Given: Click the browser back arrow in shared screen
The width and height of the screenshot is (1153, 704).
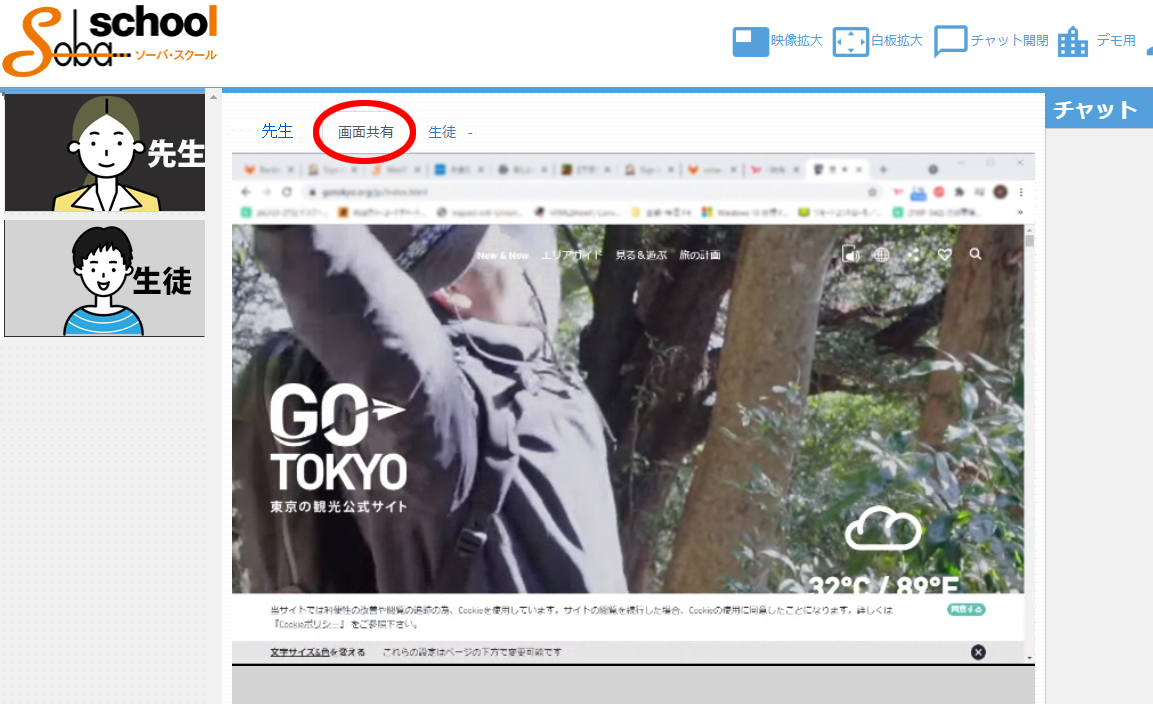Looking at the screenshot, I should pos(246,192).
